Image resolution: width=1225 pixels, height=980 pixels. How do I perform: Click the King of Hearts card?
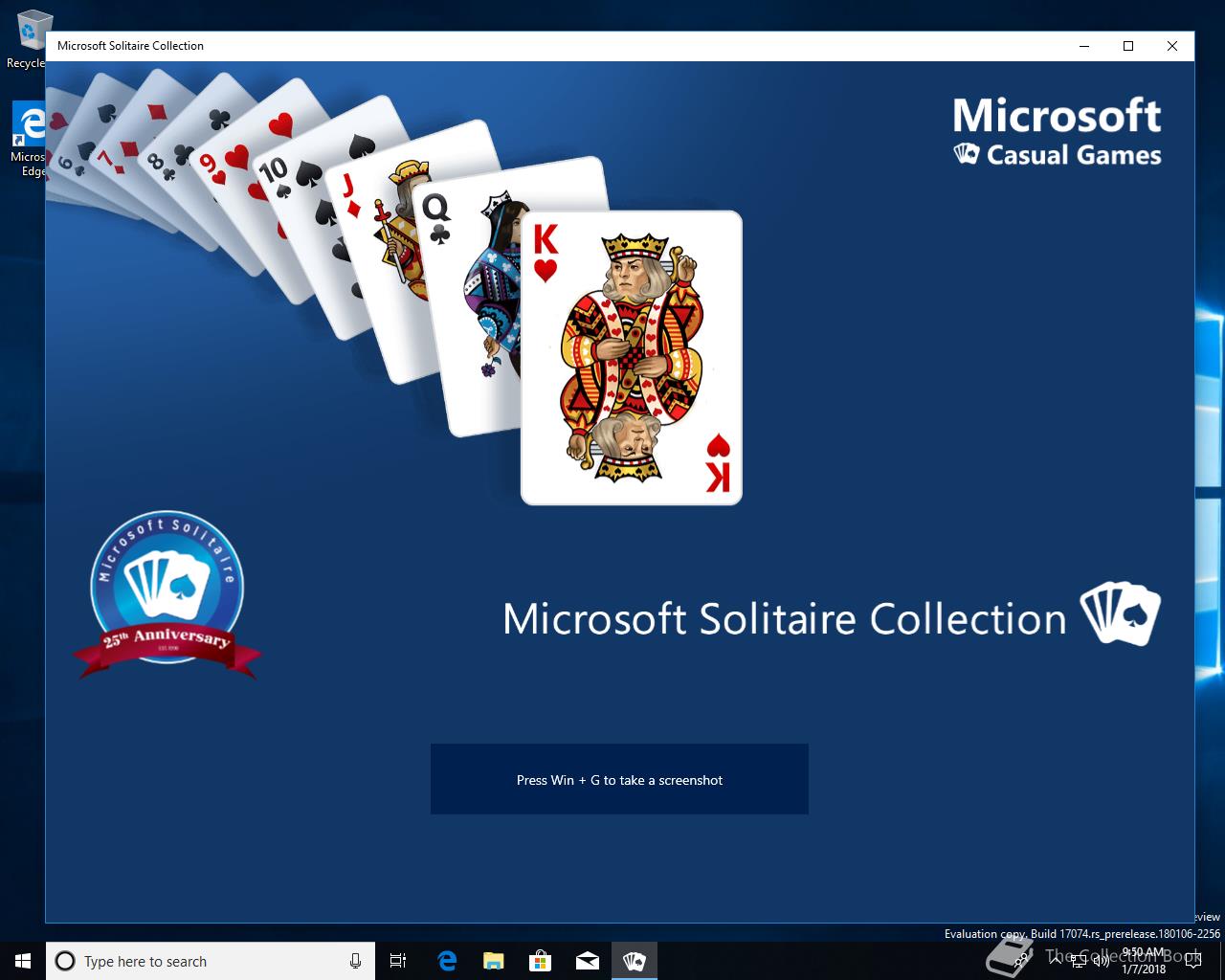click(x=632, y=358)
